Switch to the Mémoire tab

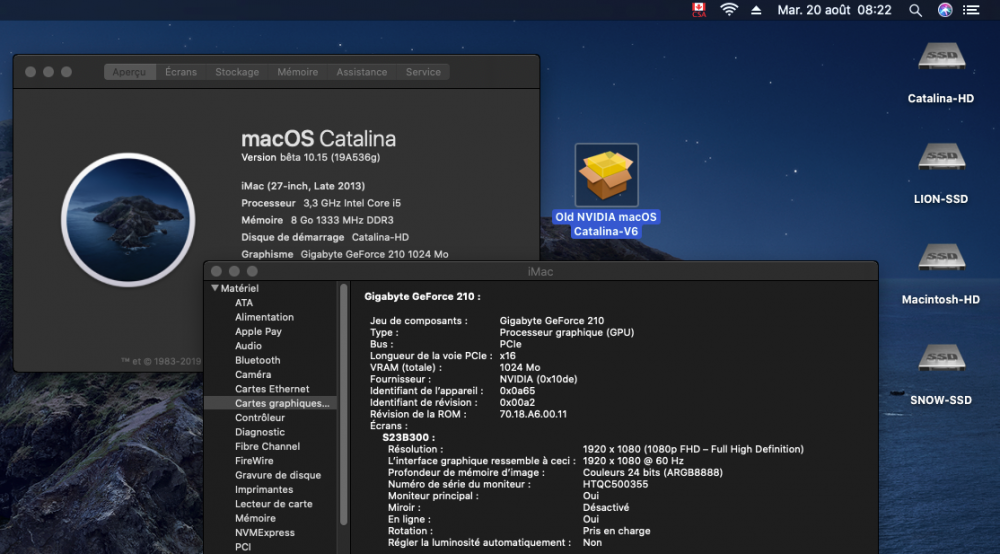(x=298, y=72)
